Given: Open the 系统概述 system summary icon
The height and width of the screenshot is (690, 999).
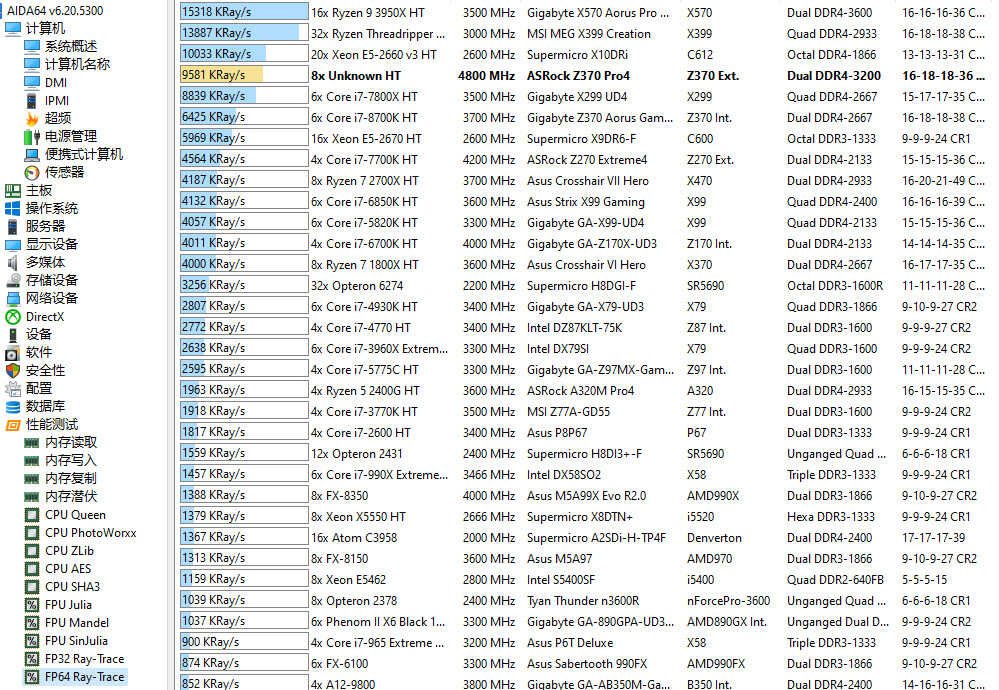Looking at the screenshot, I should (32, 47).
